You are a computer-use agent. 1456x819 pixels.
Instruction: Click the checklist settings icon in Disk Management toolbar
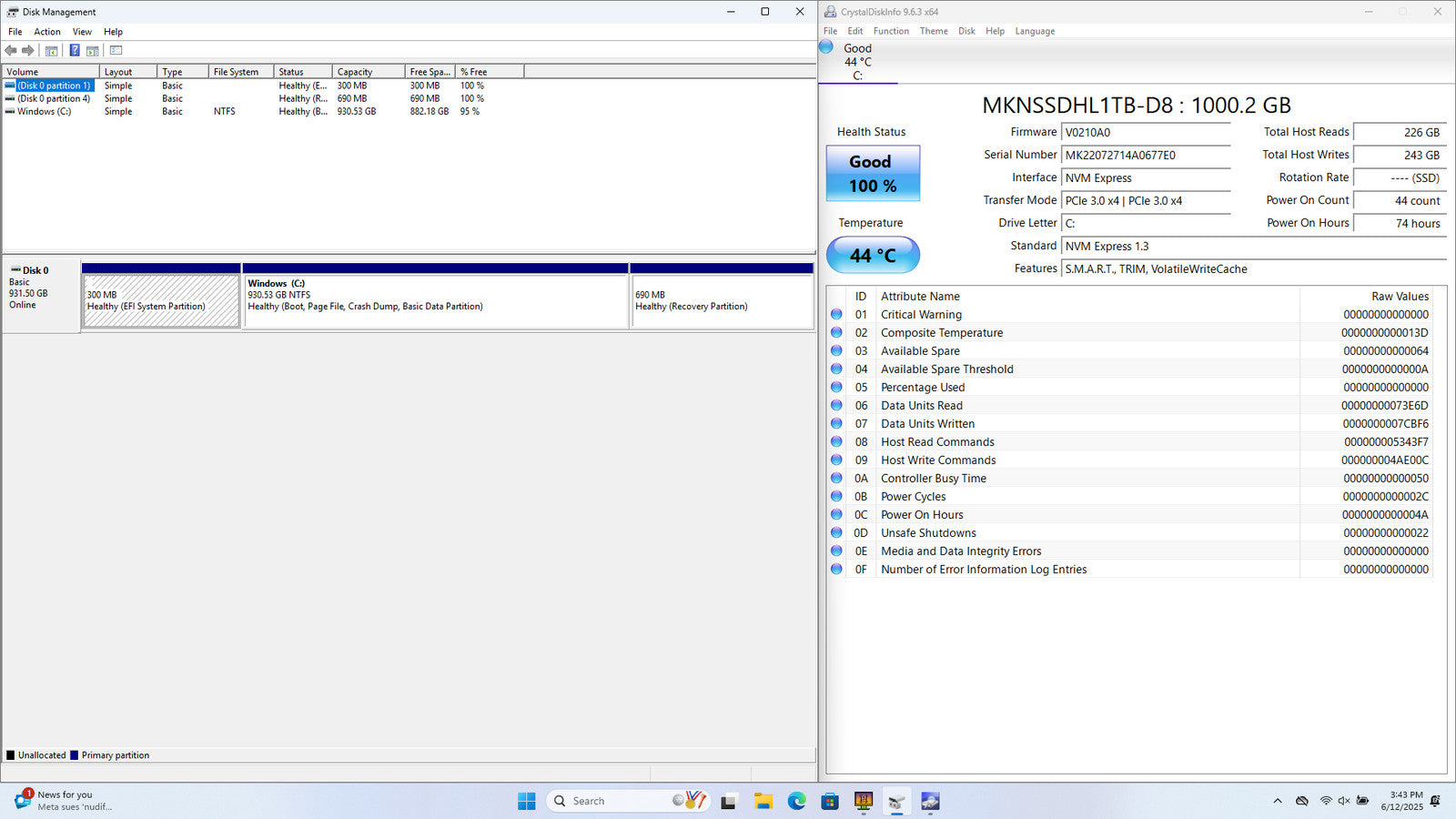[x=116, y=50]
